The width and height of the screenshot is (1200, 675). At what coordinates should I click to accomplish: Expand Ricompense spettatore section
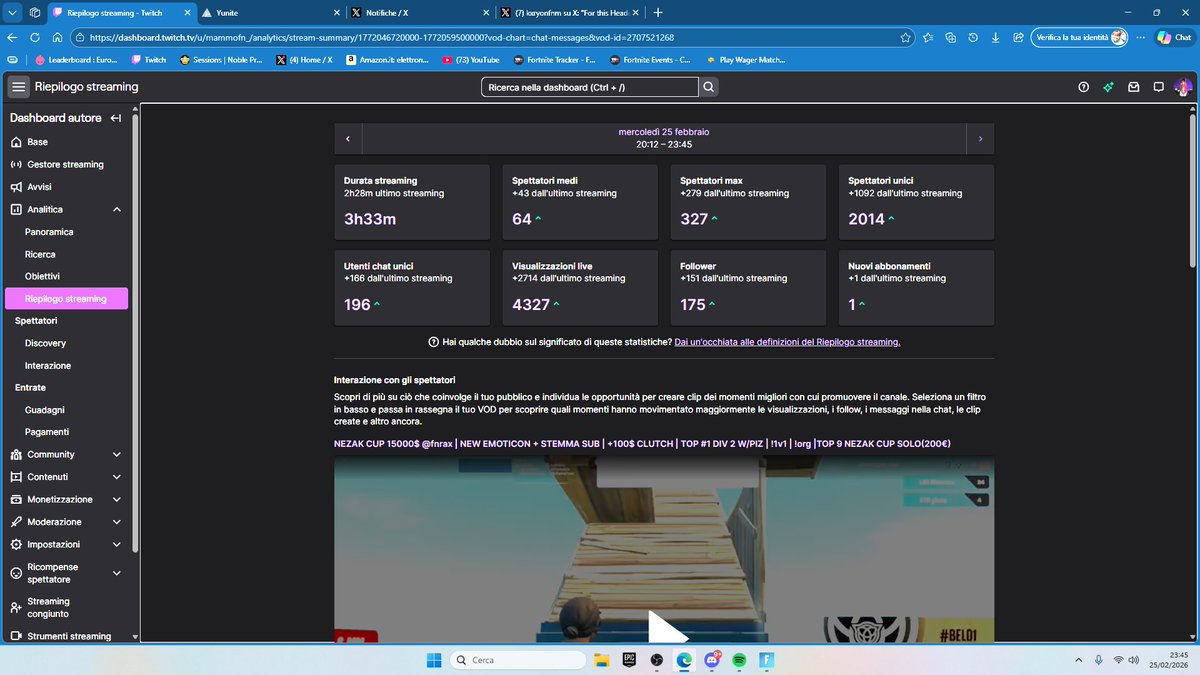[x=116, y=573]
